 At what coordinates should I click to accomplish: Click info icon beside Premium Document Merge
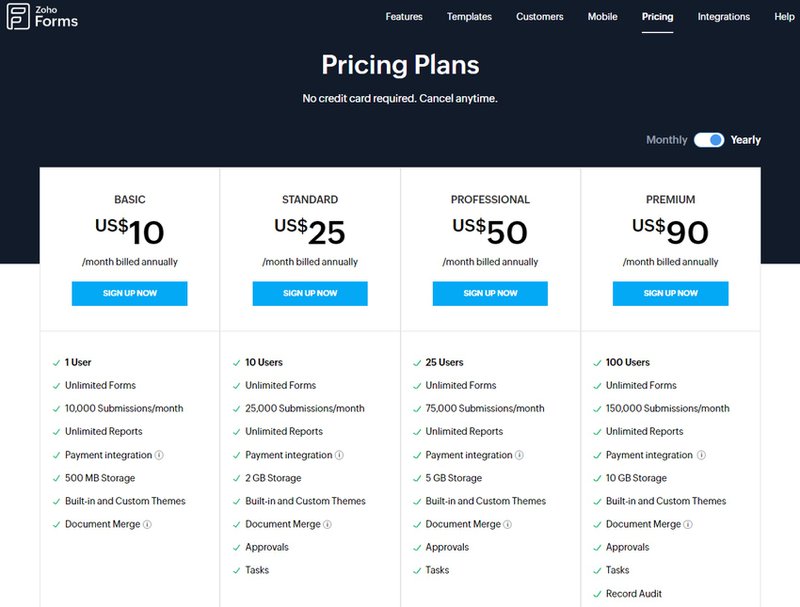tap(687, 524)
